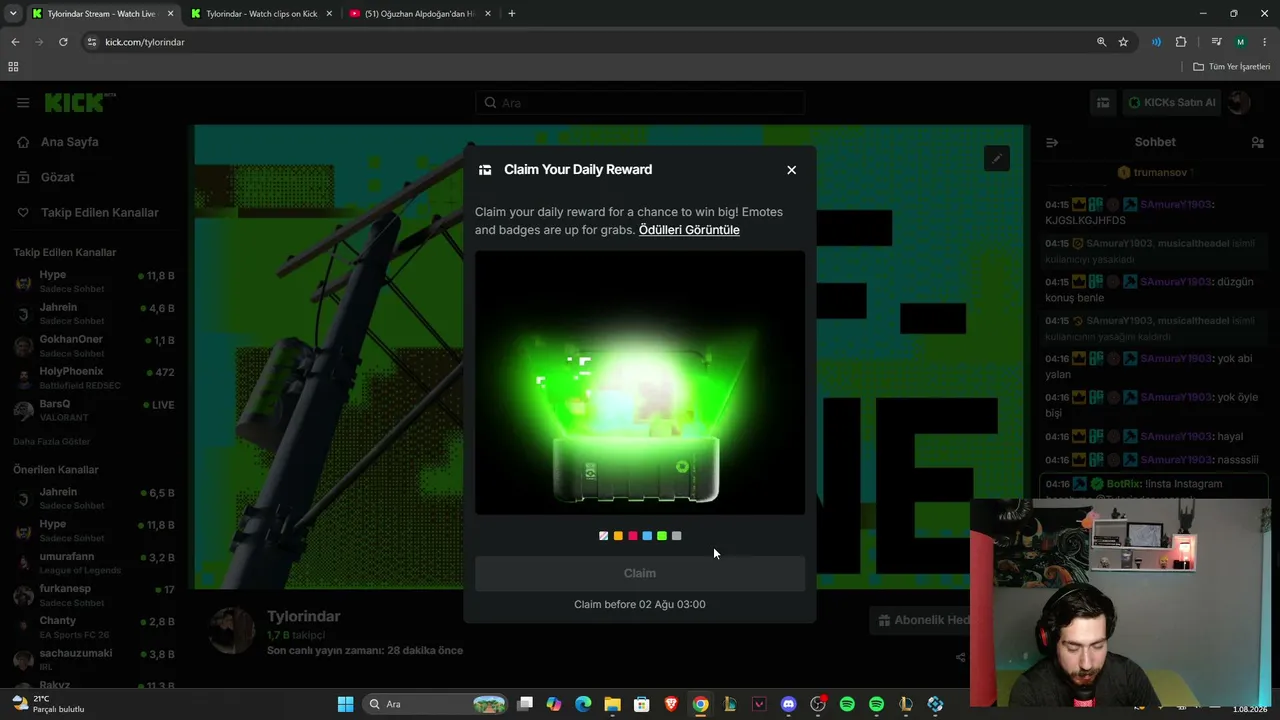Click the pencil edit icon on the stream
Screen dimensions: 1280x720
click(x=997, y=158)
